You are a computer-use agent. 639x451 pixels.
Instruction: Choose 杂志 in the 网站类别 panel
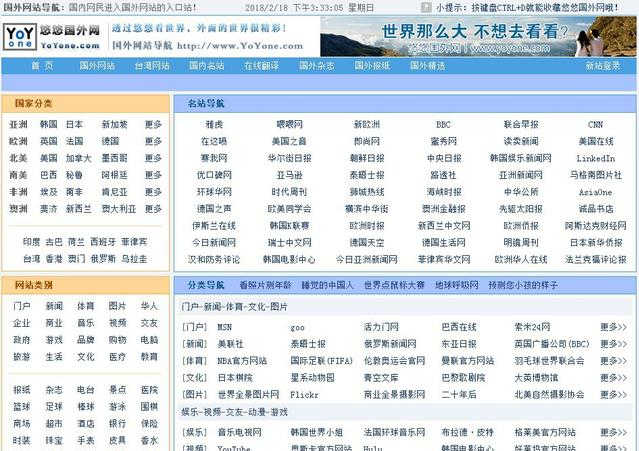pyautogui.click(x=54, y=390)
